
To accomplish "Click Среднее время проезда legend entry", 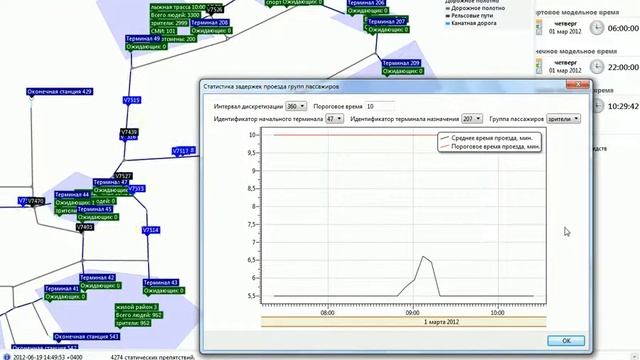I will point(491,138).
